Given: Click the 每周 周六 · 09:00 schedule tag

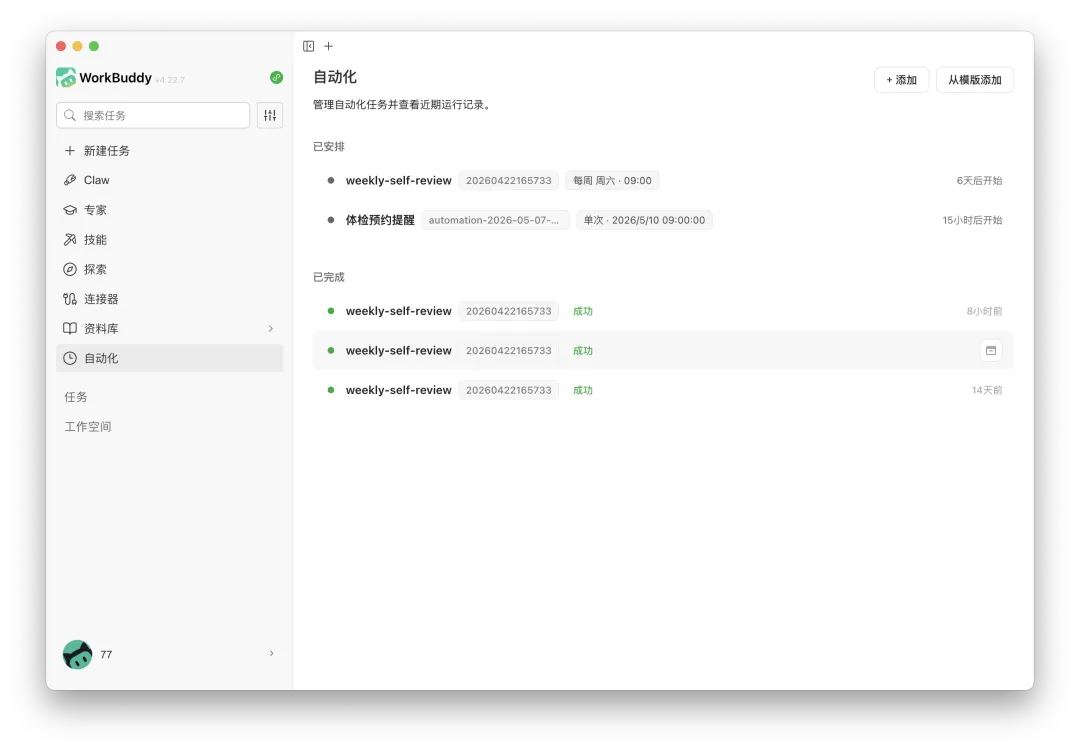Looking at the screenshot, I should (612, 181).
